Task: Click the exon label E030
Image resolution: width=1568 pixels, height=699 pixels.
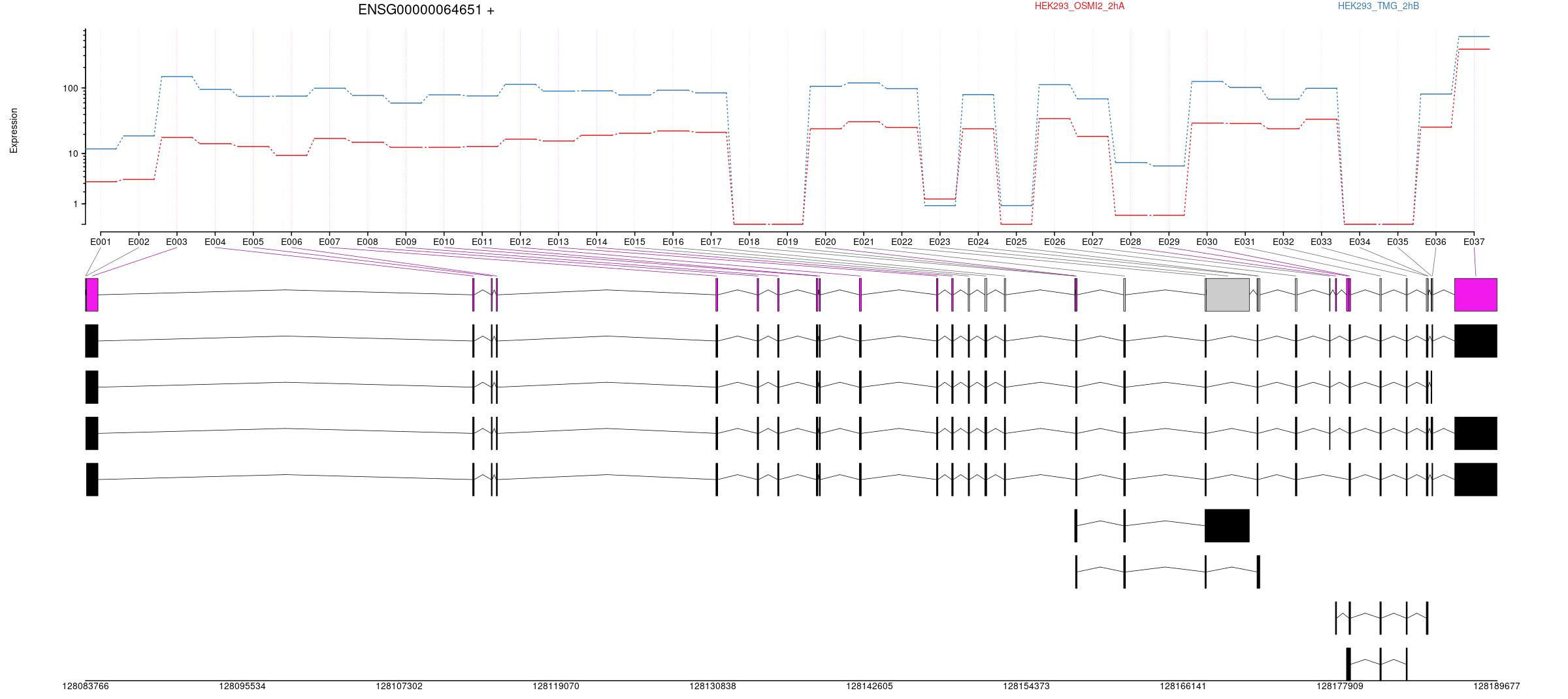Action: 1207,242
